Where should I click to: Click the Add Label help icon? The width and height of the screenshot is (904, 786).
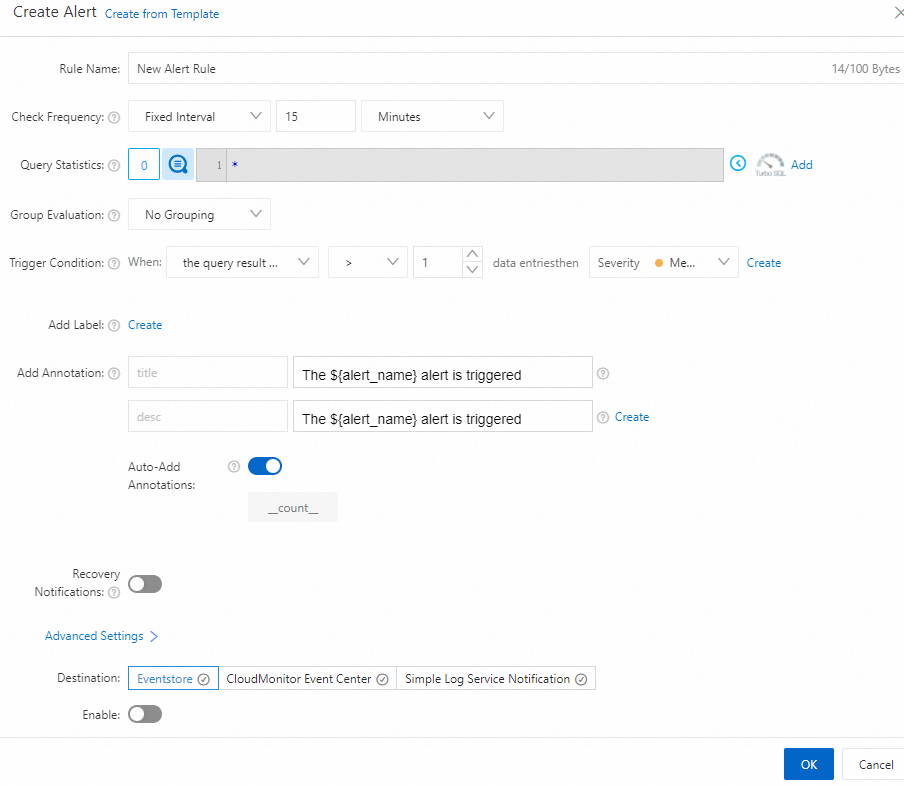pos(114,325)
